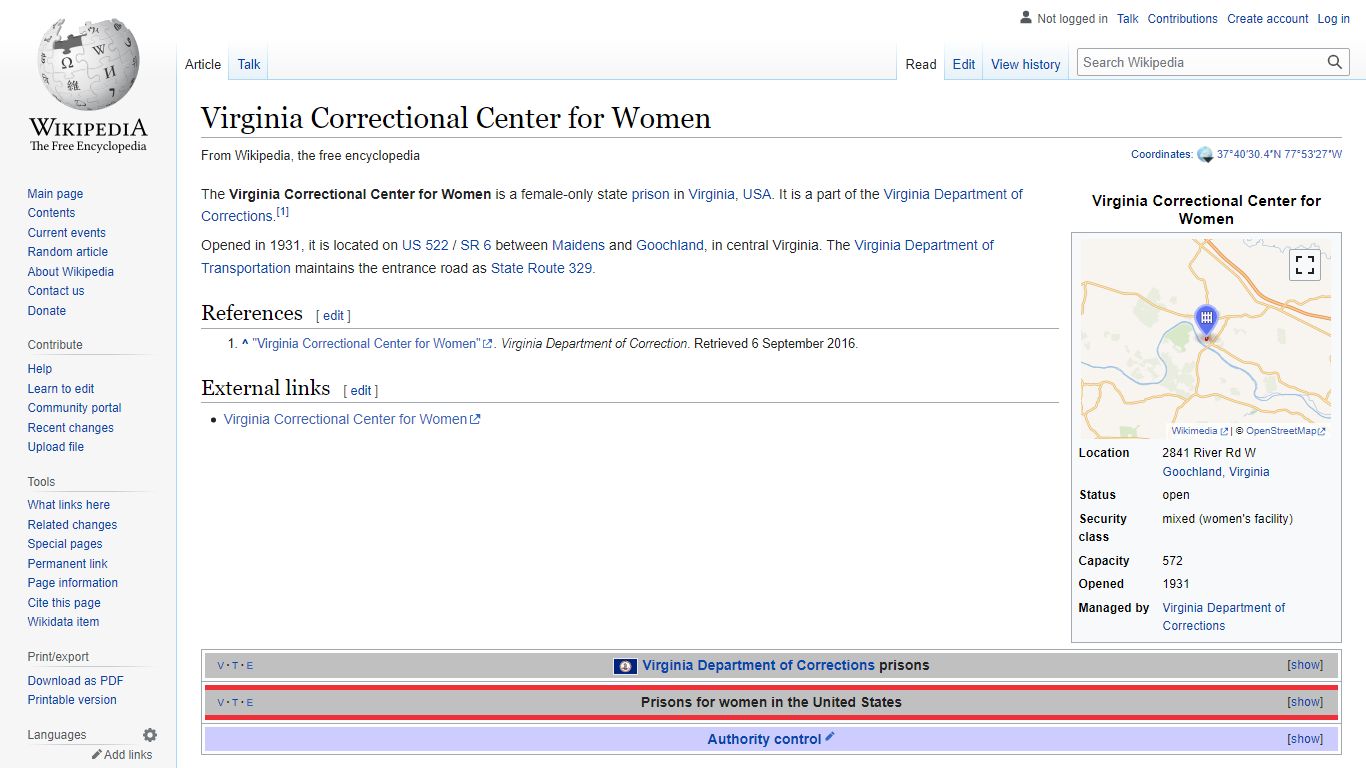
Task: Open Current events in sidebar
Action: point(67,233)
